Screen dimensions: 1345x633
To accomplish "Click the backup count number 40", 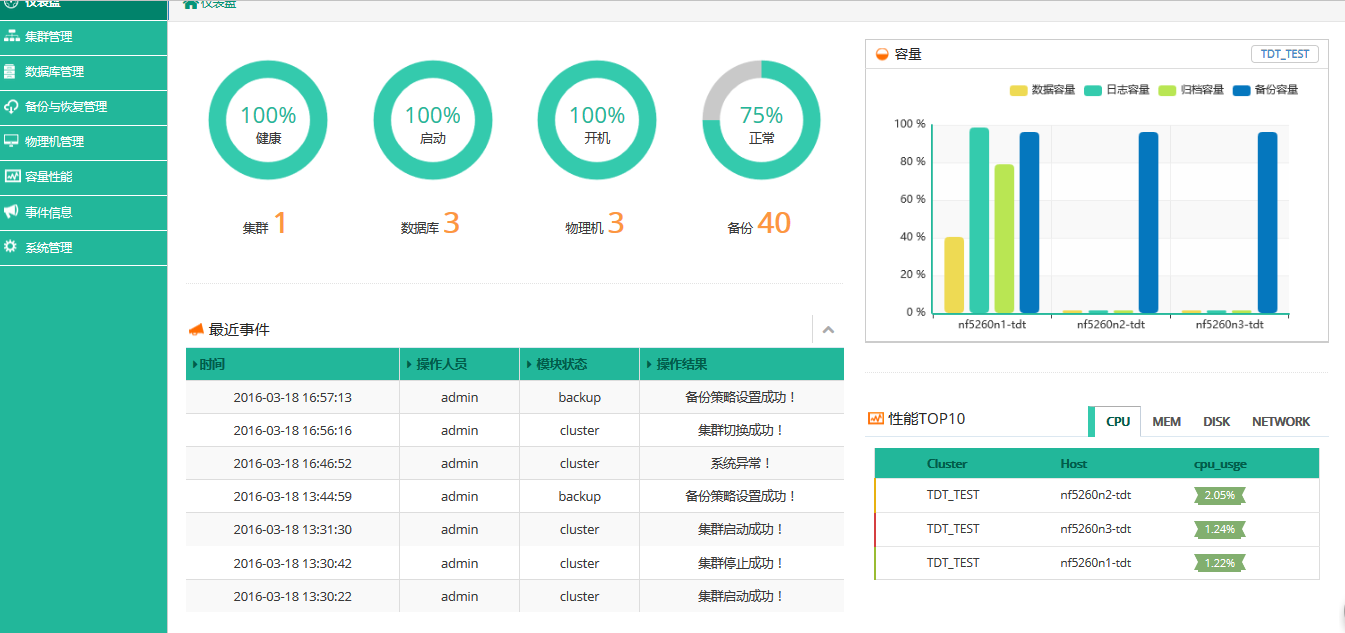I will (774, 223).
